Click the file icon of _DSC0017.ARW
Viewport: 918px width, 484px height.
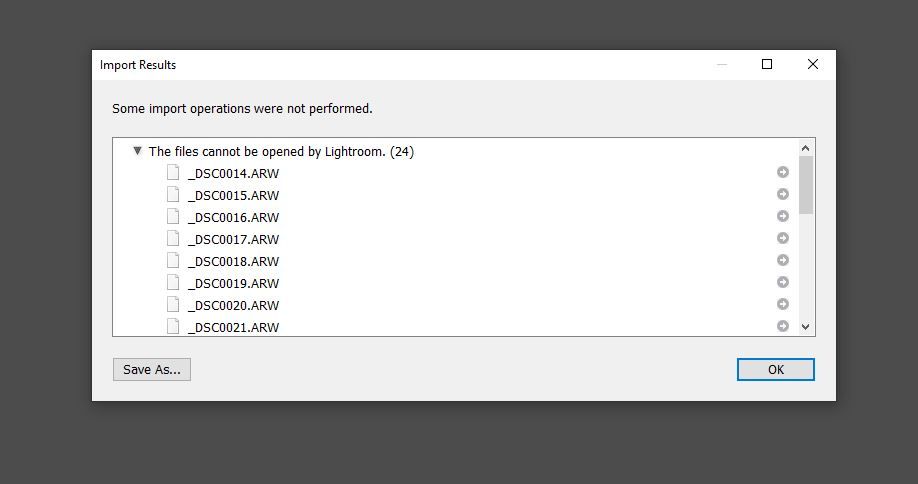click(x=173, y=238)
